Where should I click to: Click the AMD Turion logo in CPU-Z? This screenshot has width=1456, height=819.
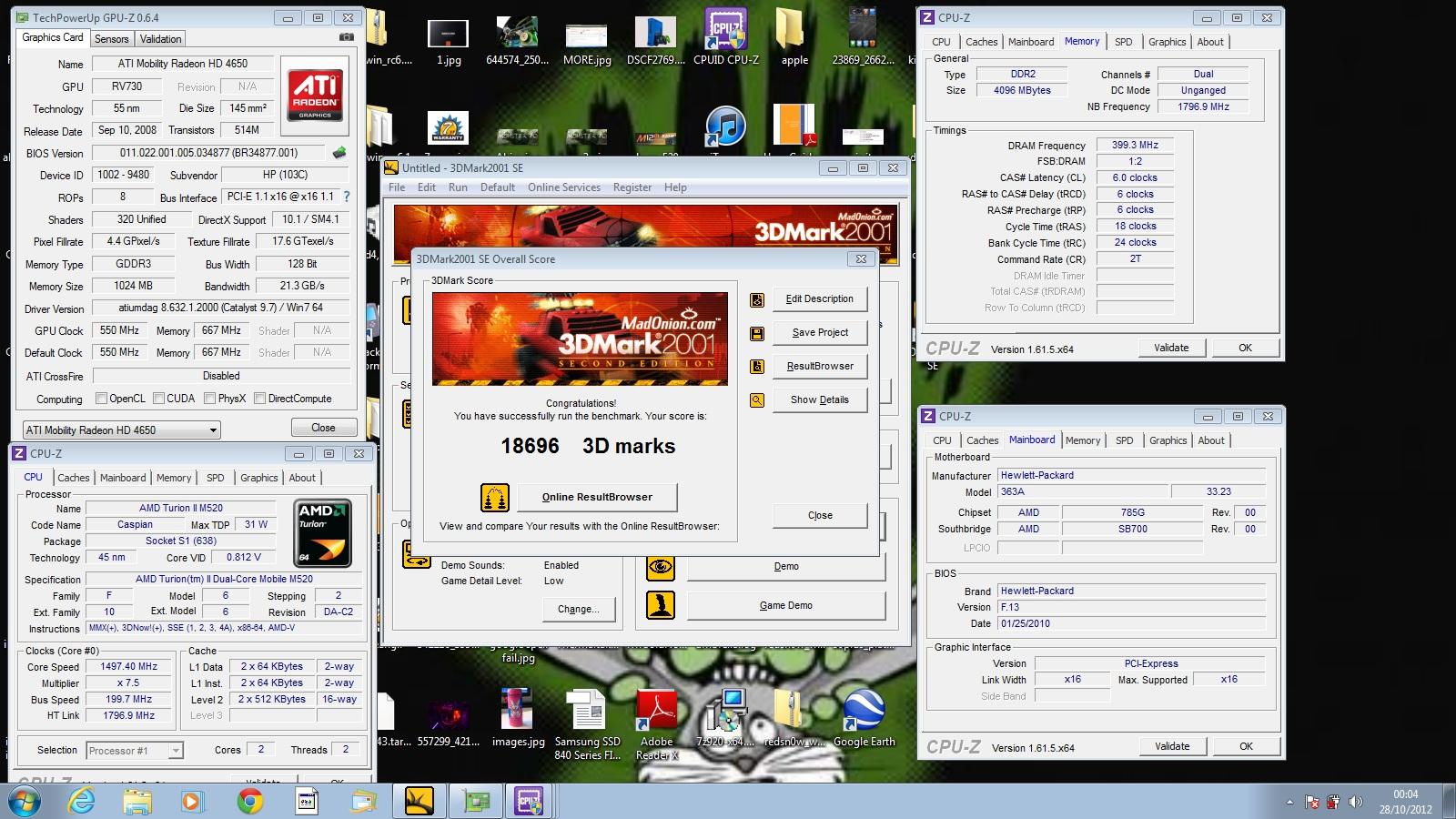tap(323, 533)
